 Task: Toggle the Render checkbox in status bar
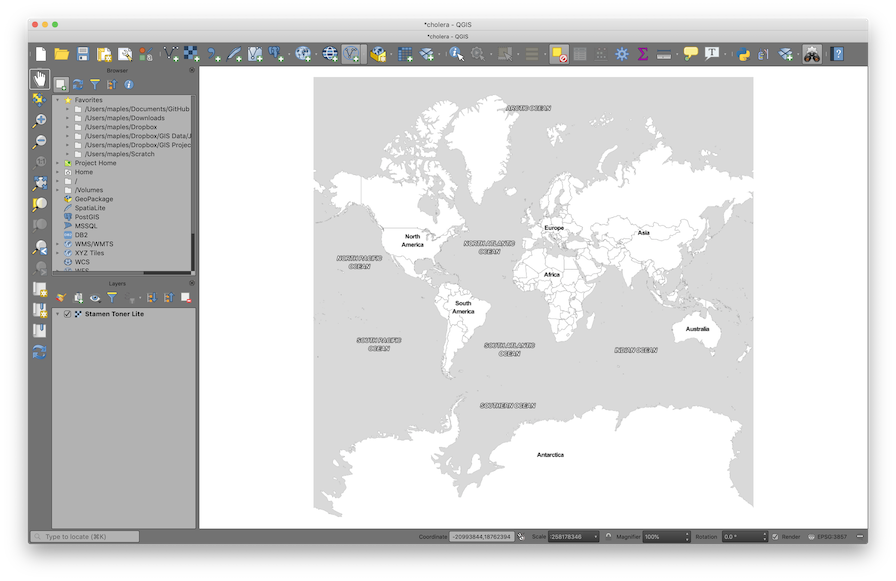click(776, 537)
